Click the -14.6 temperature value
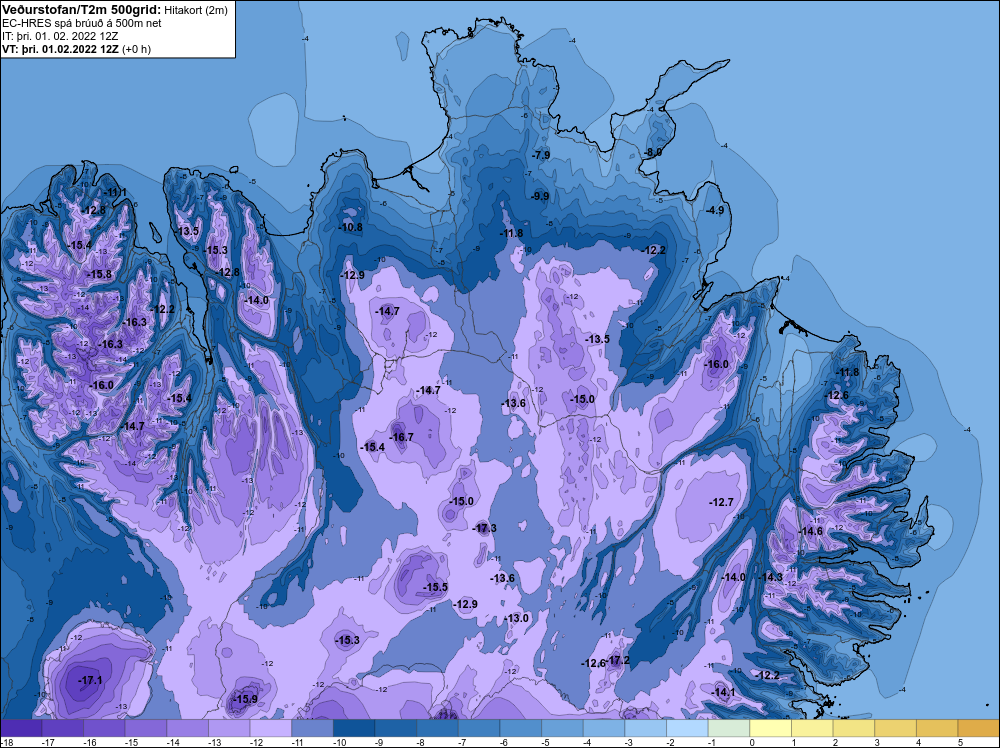The height and width of the screenshot is (748, 1000). tap(811, 531)
